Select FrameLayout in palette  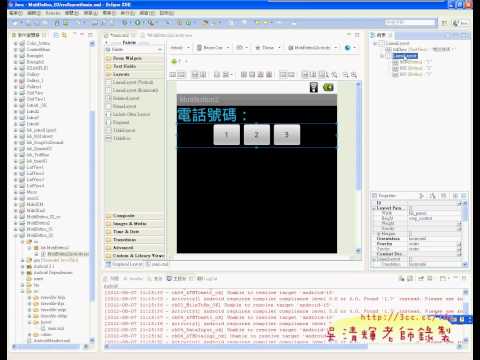click(121, 106)
